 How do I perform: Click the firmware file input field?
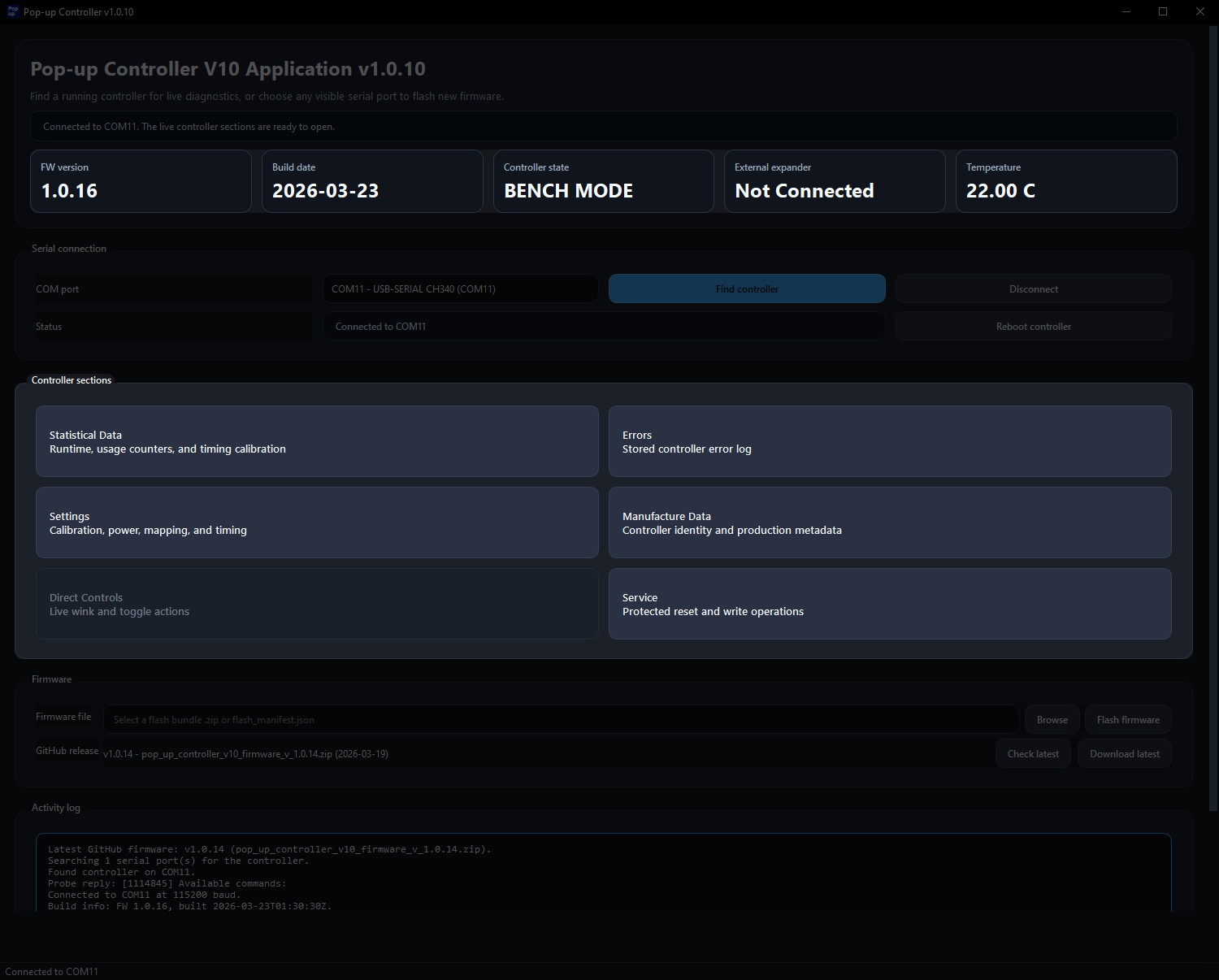561,719
